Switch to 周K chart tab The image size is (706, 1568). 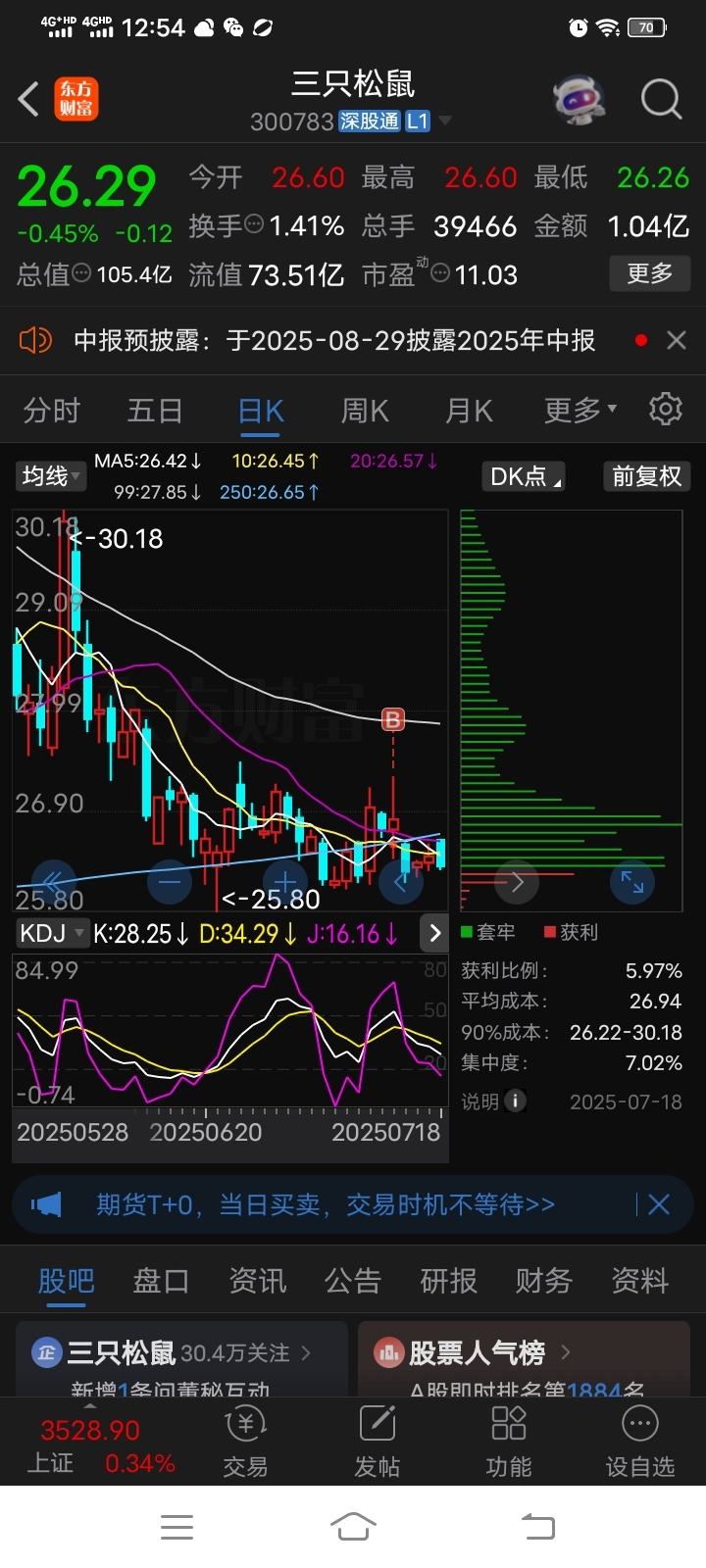[x=365, y=410]
